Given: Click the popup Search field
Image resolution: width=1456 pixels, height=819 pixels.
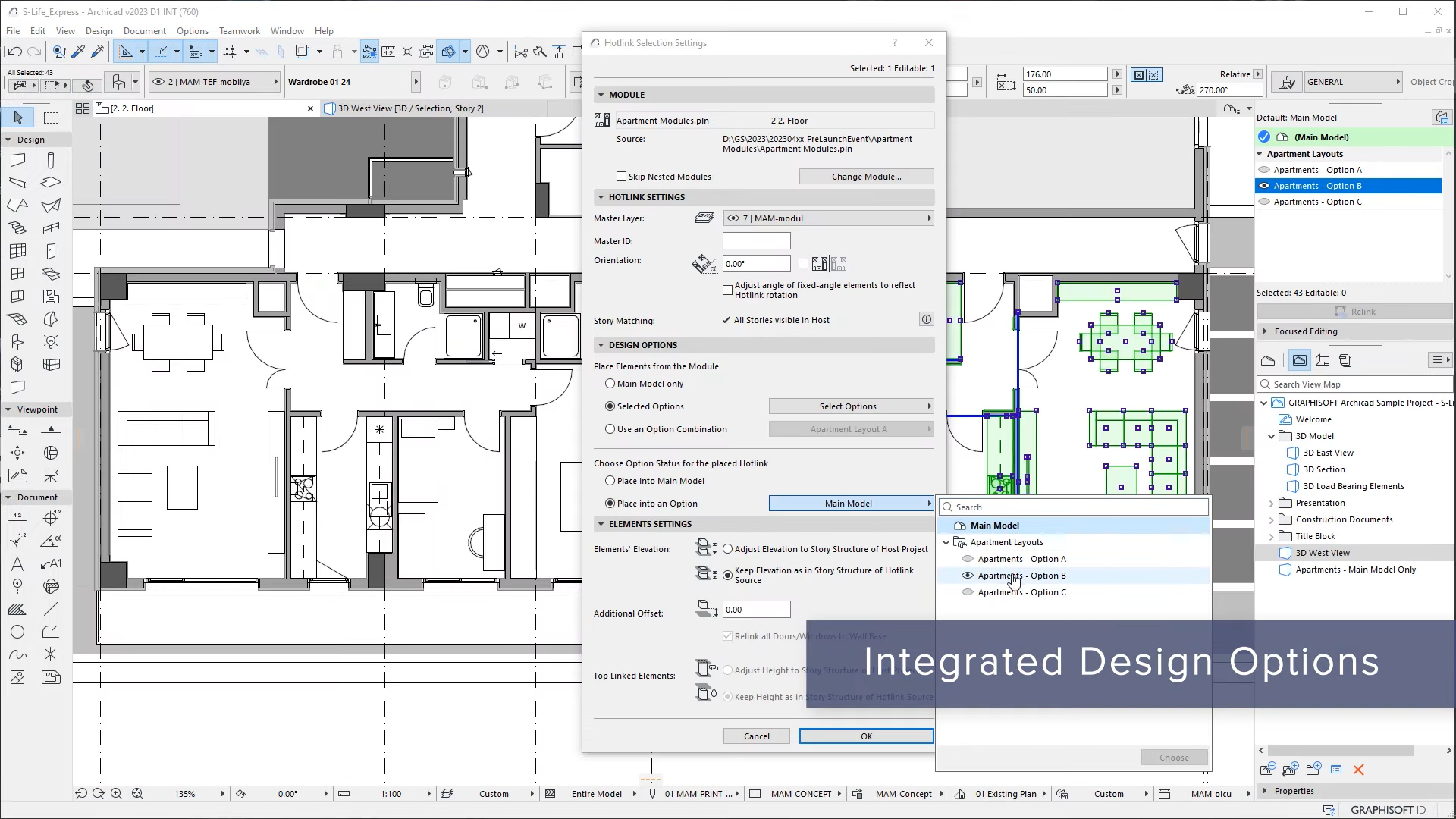Looking at the screenshot, I should pyautogui.click(x=1074, y=507).
